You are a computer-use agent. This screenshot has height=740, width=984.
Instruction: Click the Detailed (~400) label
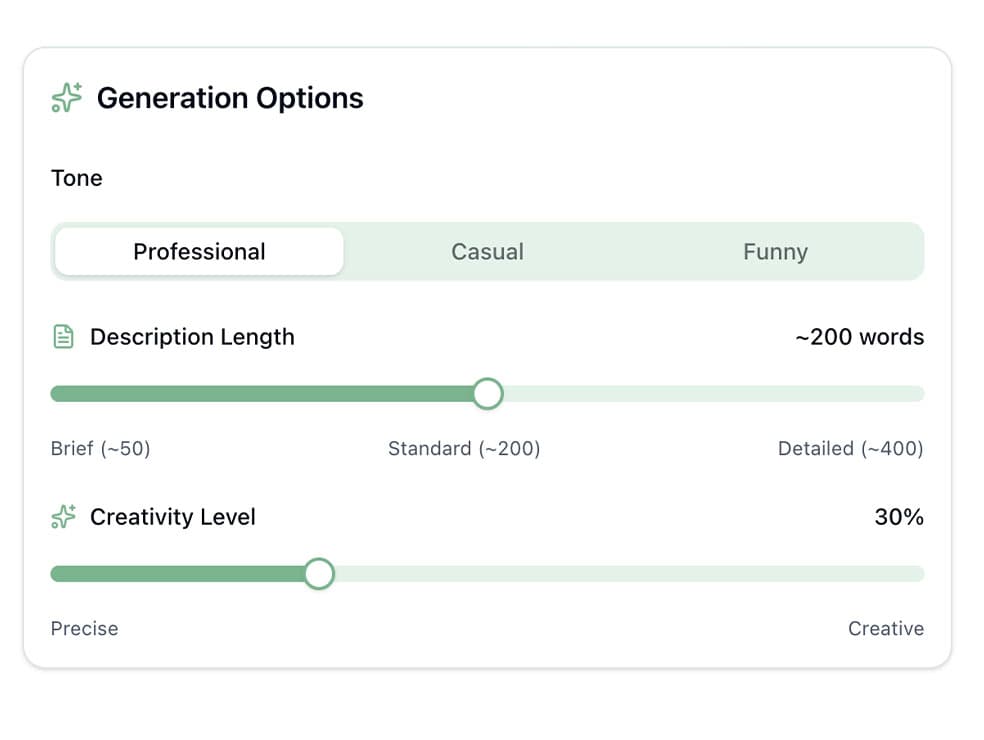pos(850,448)
